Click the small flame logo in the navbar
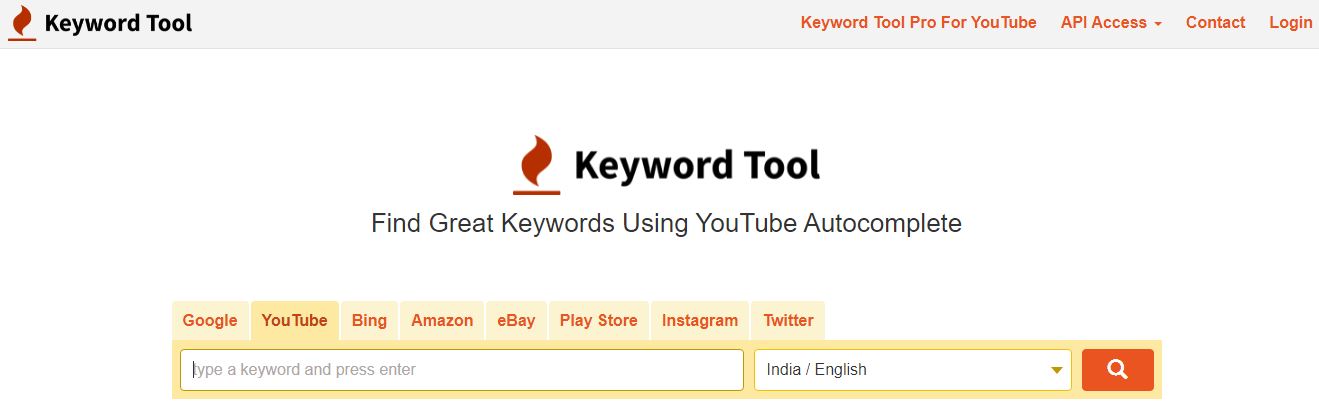The image size is (1319, 403). point(21,23)
